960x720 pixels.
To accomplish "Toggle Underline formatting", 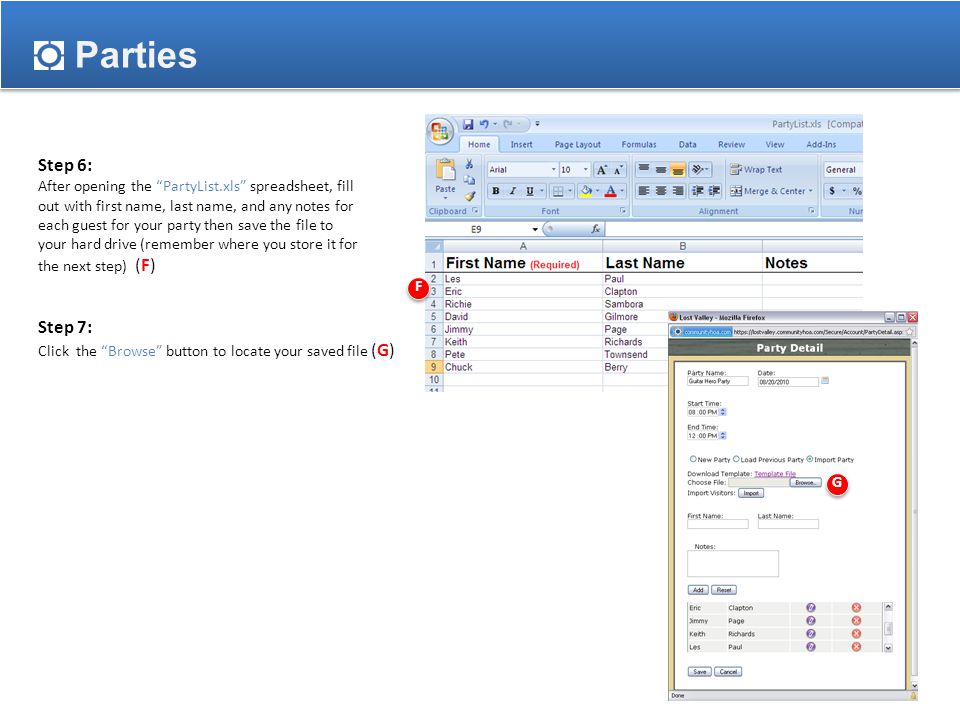I will [x=530, y=191].
